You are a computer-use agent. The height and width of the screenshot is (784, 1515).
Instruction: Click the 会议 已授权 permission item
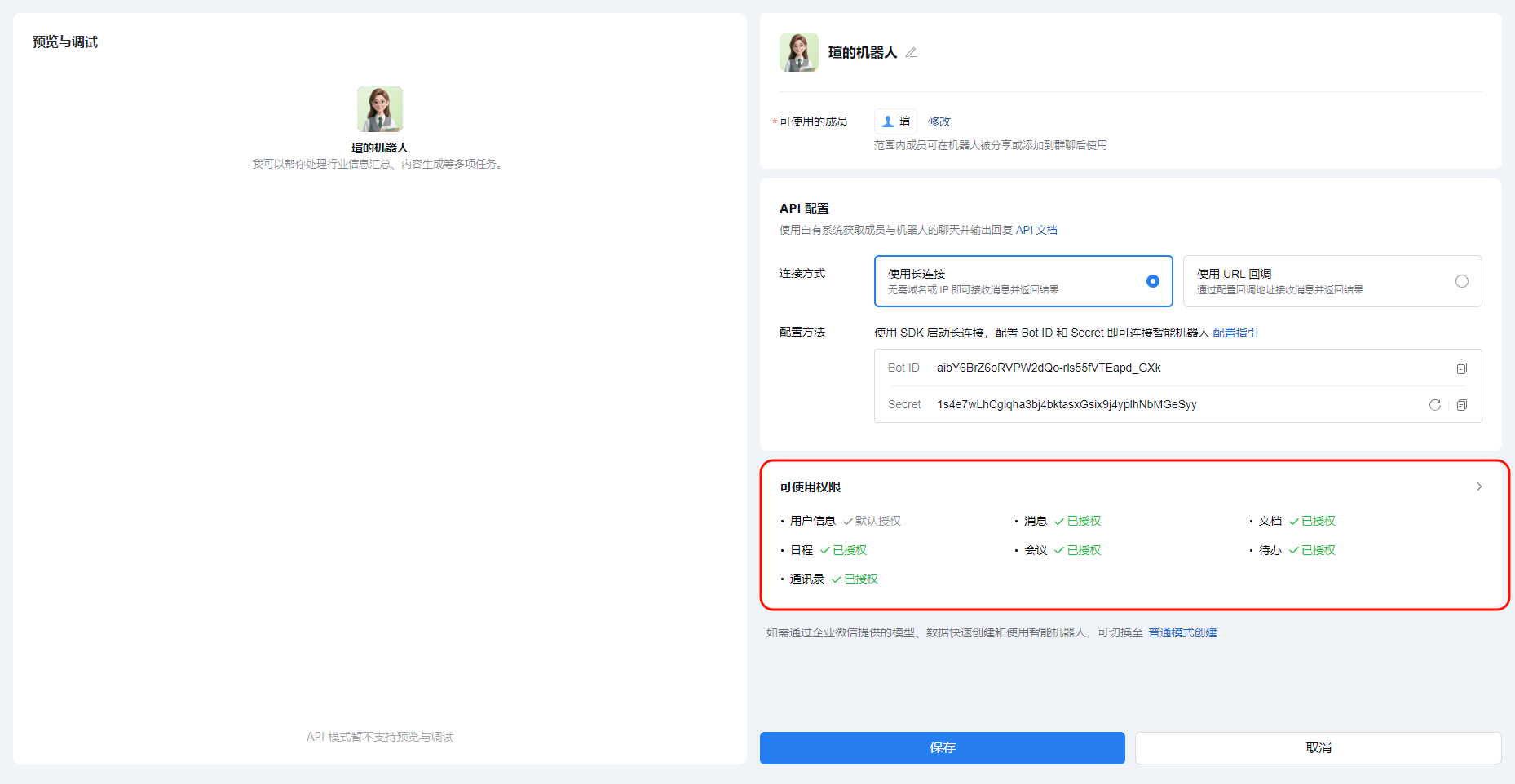pos(1058,550)
